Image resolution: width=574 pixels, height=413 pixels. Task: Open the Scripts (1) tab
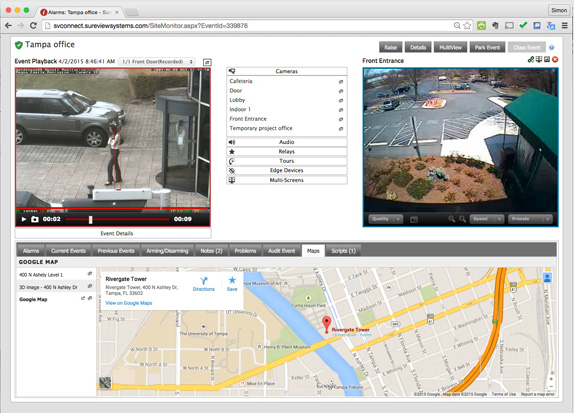tap(343, 251)
